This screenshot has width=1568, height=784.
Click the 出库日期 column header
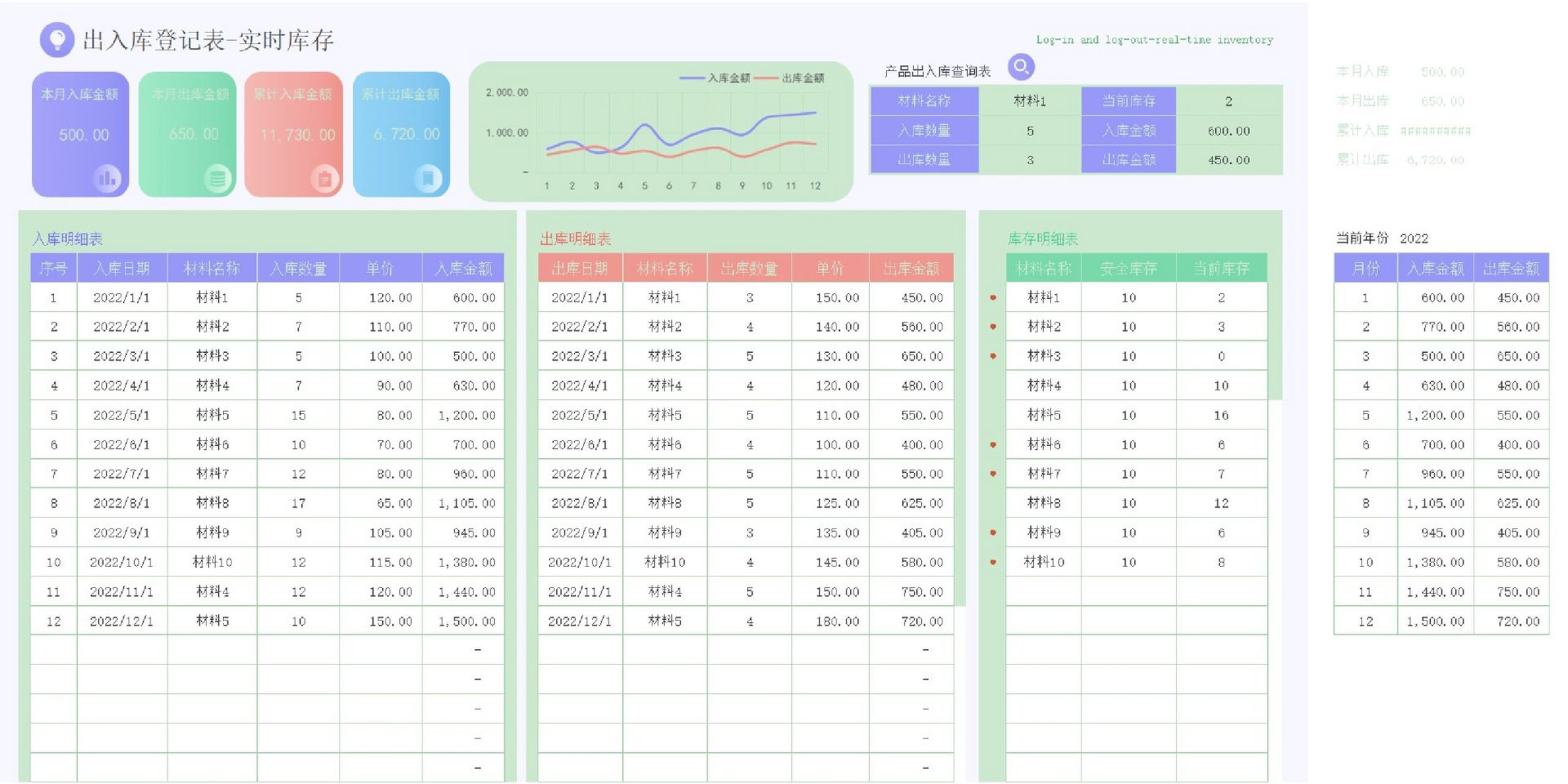click(x=579, y=268)
